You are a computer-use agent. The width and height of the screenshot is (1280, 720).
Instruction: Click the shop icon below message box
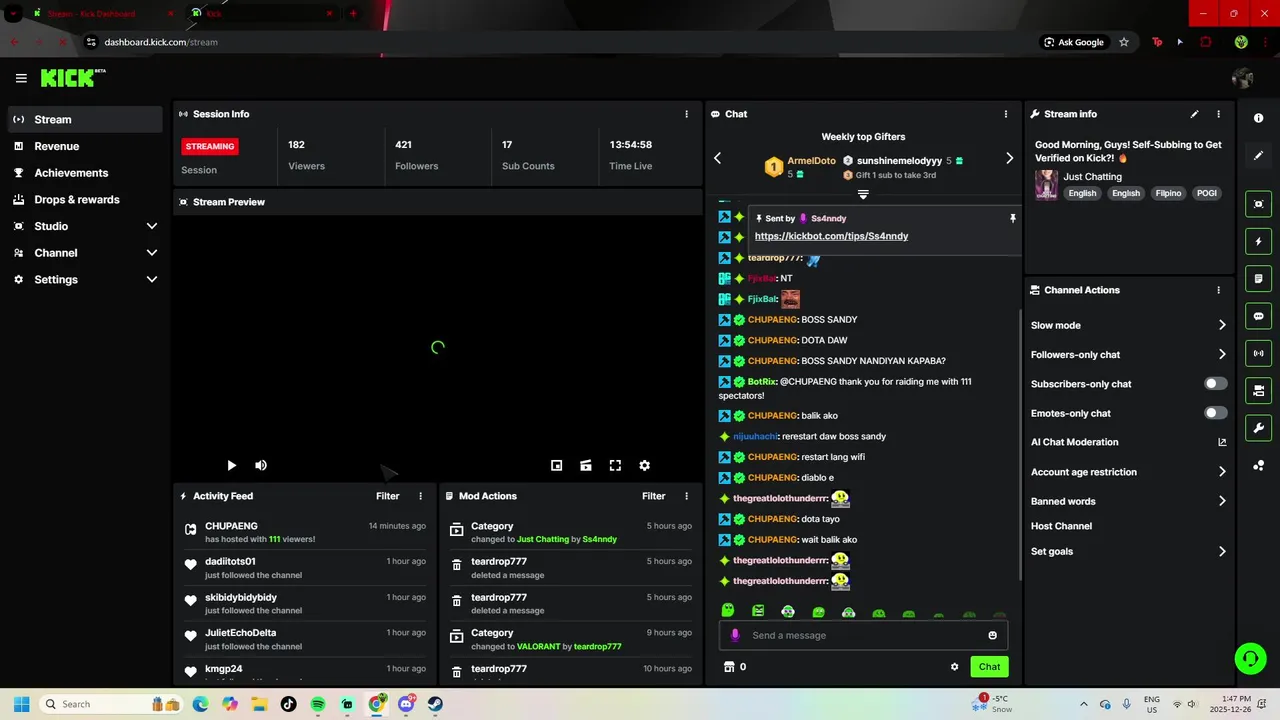[729, 667]
